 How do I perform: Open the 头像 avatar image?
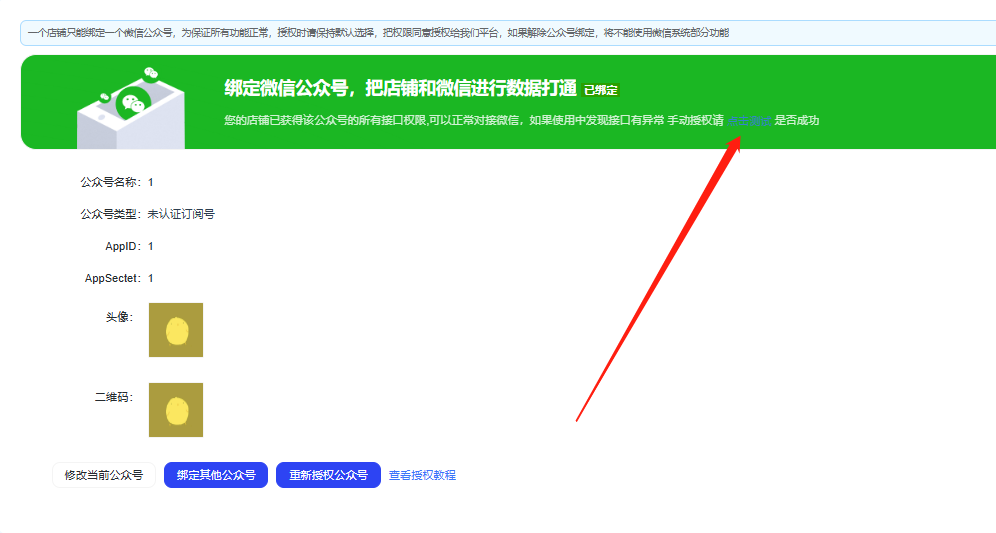176,330
